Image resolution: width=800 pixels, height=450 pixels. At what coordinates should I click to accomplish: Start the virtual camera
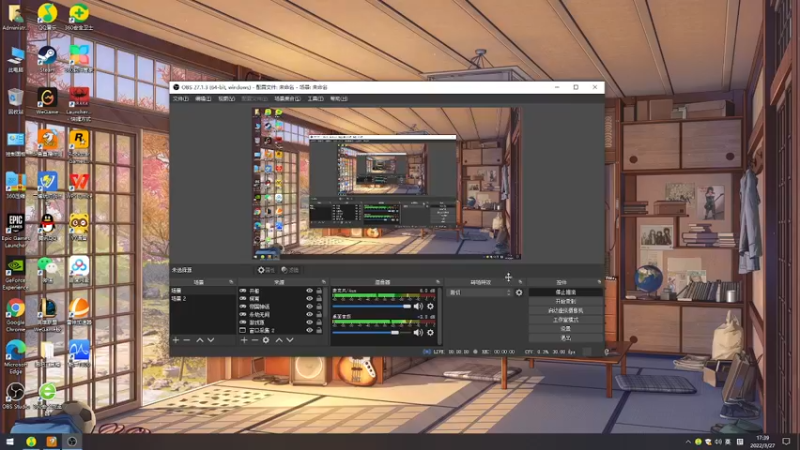click(x=565, y=310)
